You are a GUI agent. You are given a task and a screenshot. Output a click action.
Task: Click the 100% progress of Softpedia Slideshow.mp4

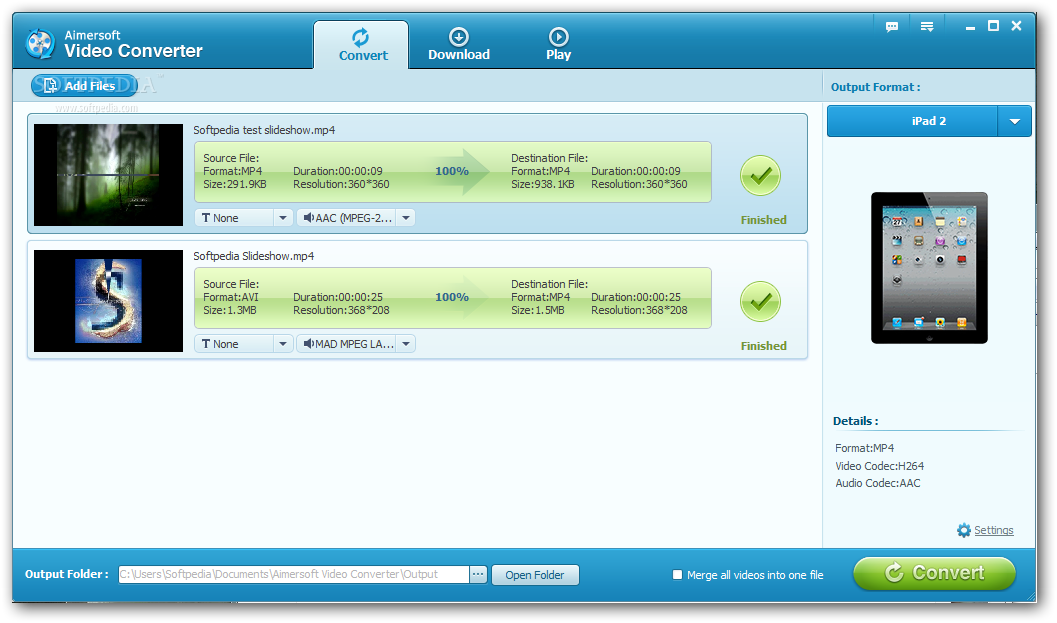click(452, 297)
